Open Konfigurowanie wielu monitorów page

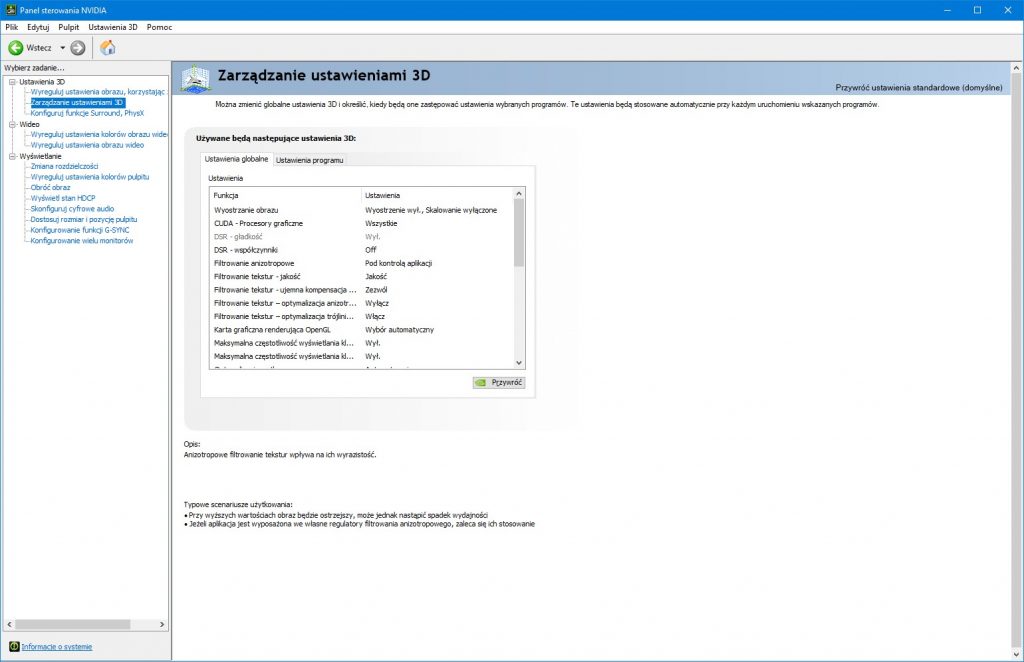click(82, 241)
